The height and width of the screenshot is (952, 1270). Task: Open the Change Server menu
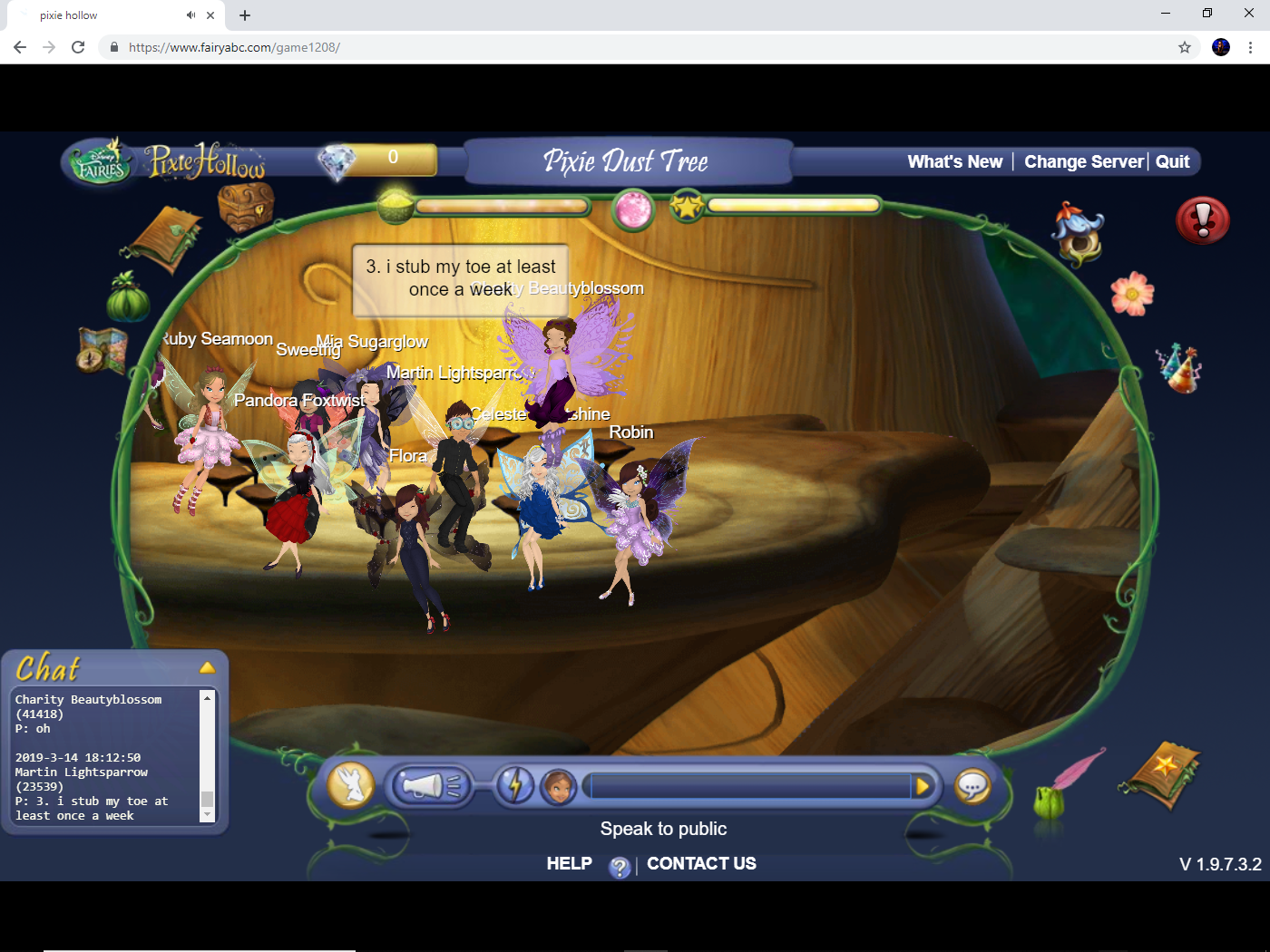pos(1083,161)
